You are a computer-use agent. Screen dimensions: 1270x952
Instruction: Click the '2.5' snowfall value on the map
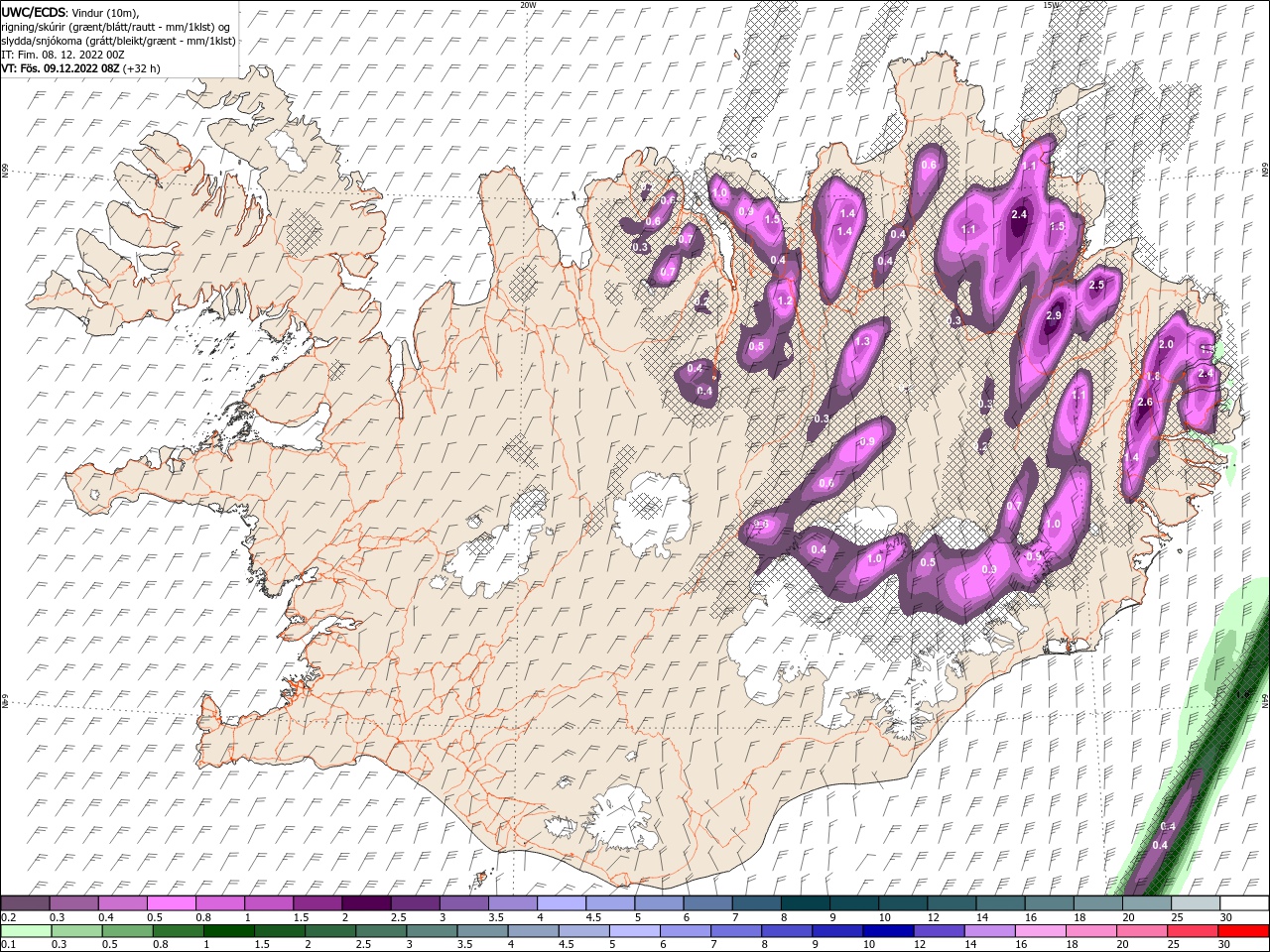click(x=1096, y=286)
